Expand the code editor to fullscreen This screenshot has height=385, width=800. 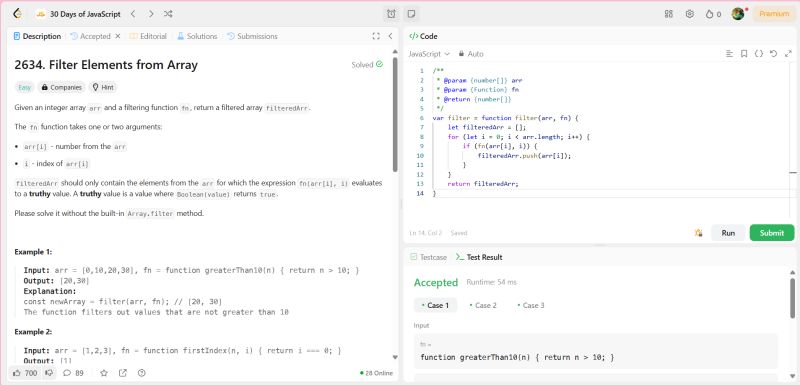788,54
